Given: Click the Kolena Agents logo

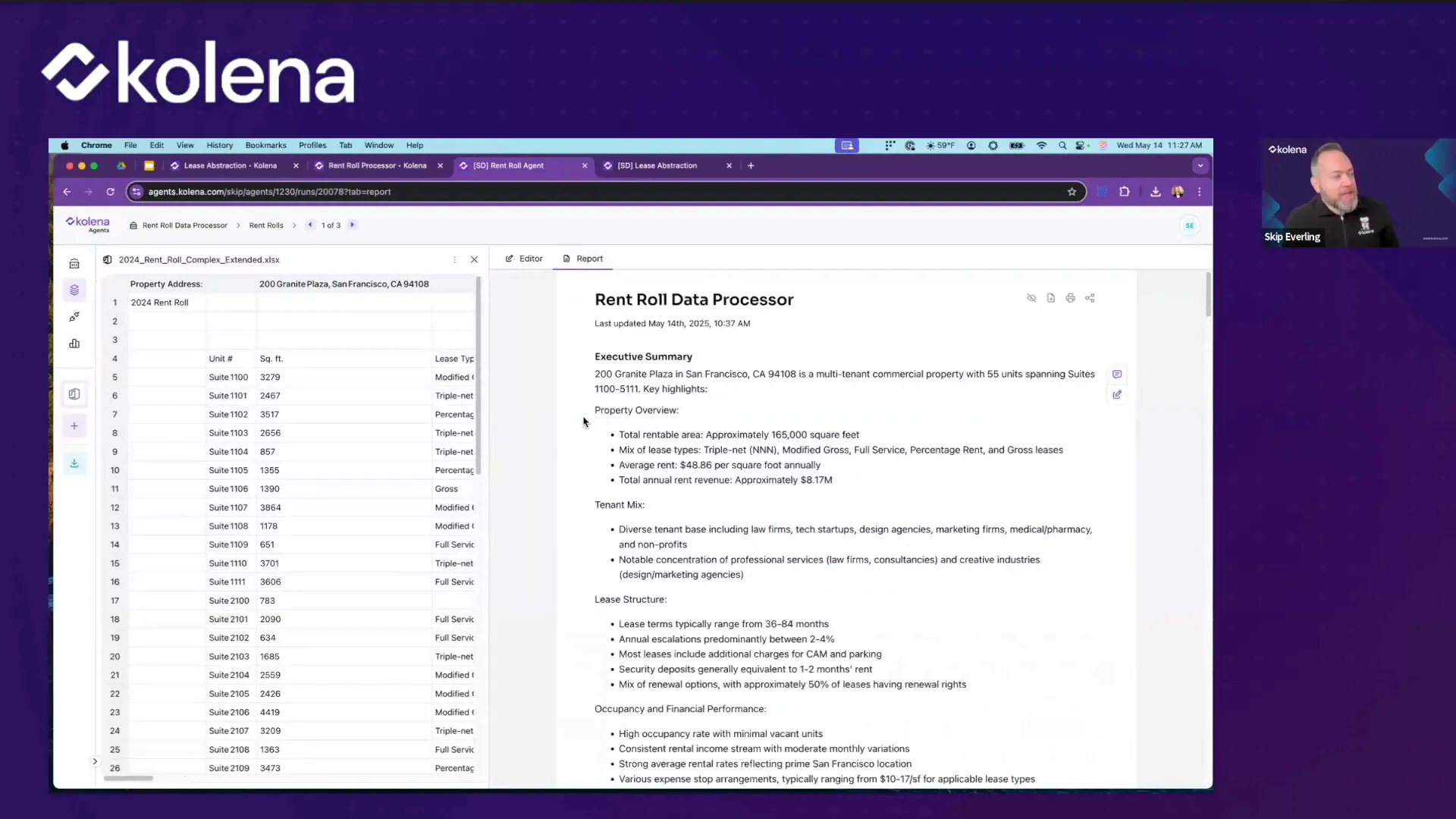Looking at the screenshot, I should (x=88, y=224).
